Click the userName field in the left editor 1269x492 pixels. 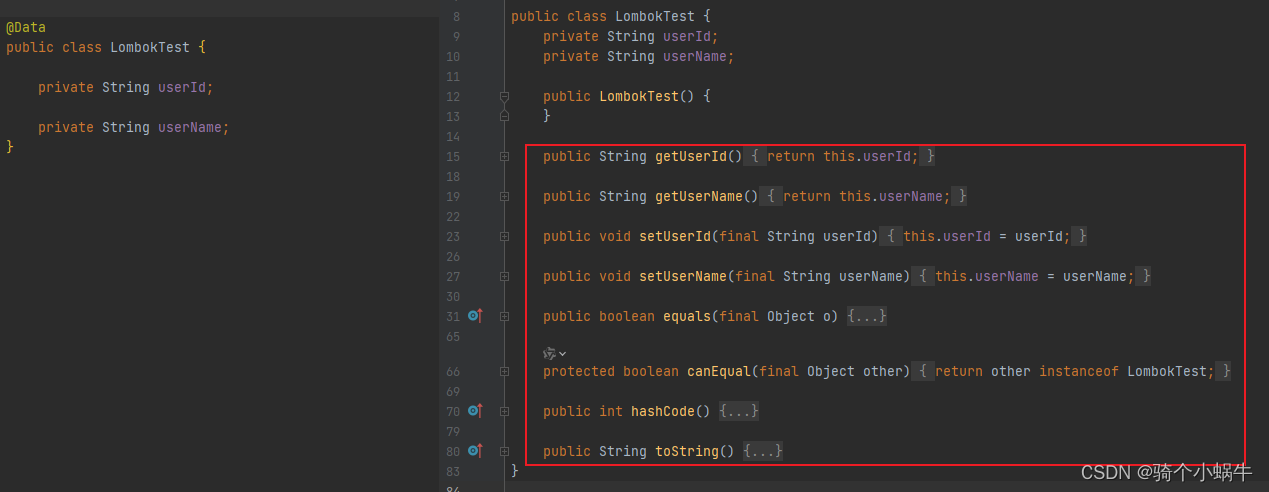[190, 127]
